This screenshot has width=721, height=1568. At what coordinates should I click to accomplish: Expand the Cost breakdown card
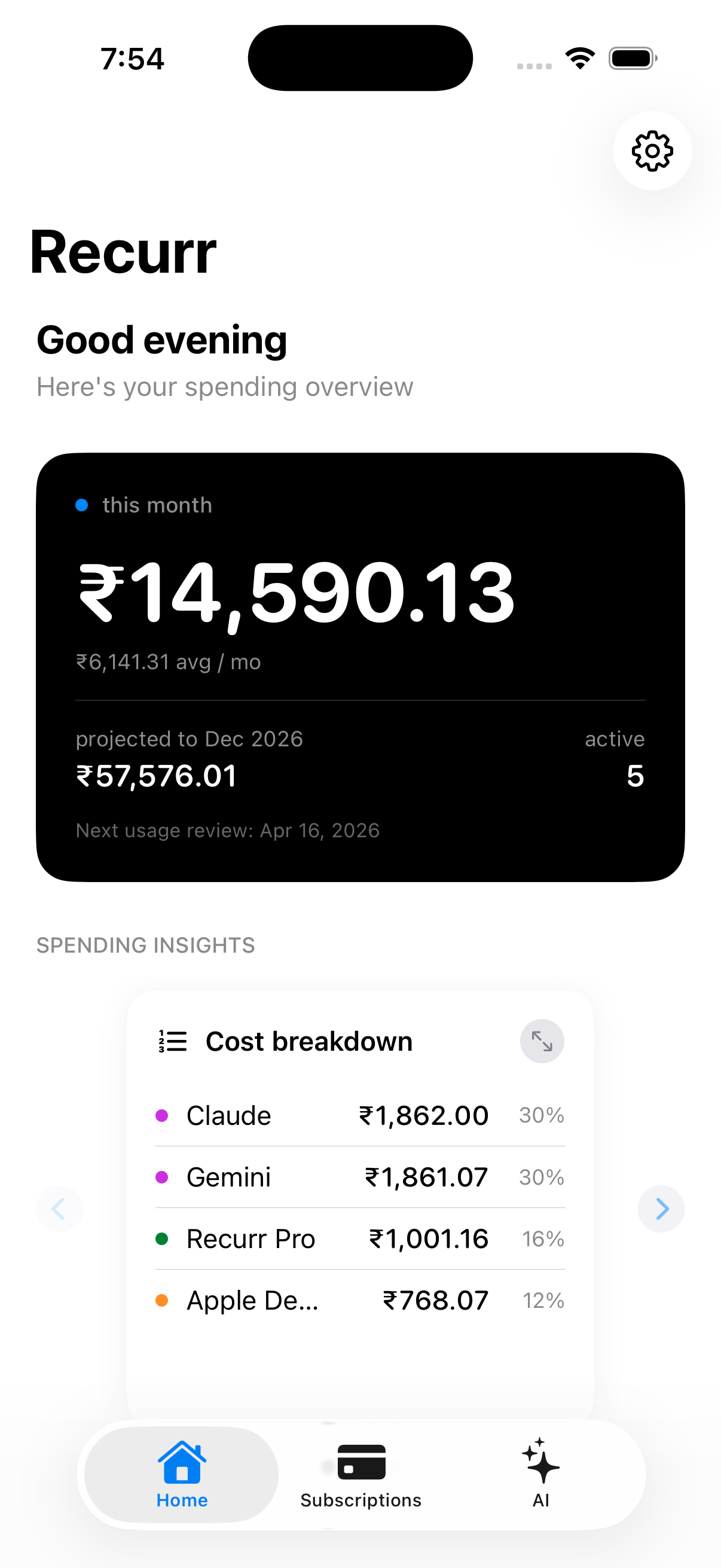point(542,1041)
